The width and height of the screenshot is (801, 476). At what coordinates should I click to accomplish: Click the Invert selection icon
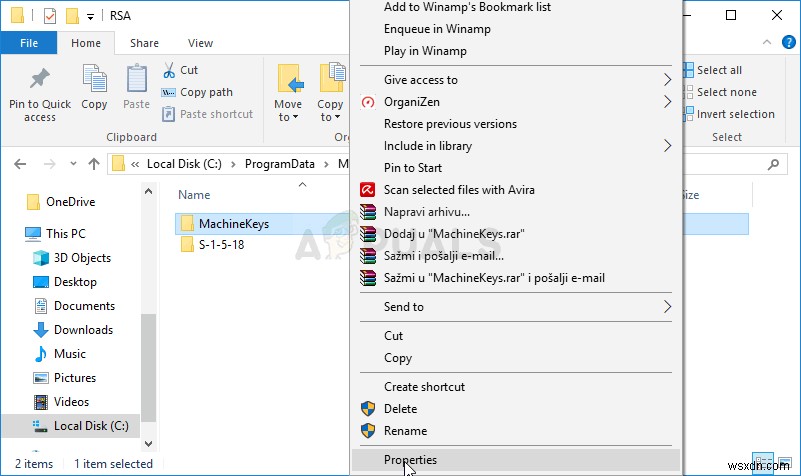[688, 114]
